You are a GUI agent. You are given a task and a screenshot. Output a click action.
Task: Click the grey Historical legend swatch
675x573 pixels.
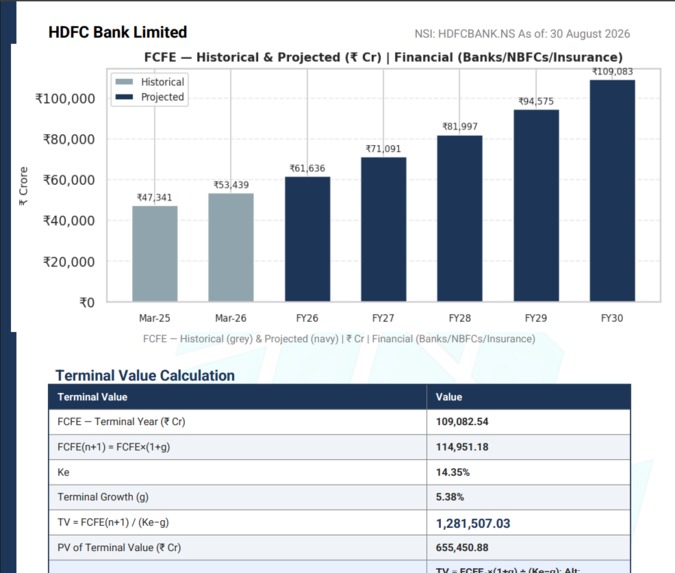tap(124, 82)
